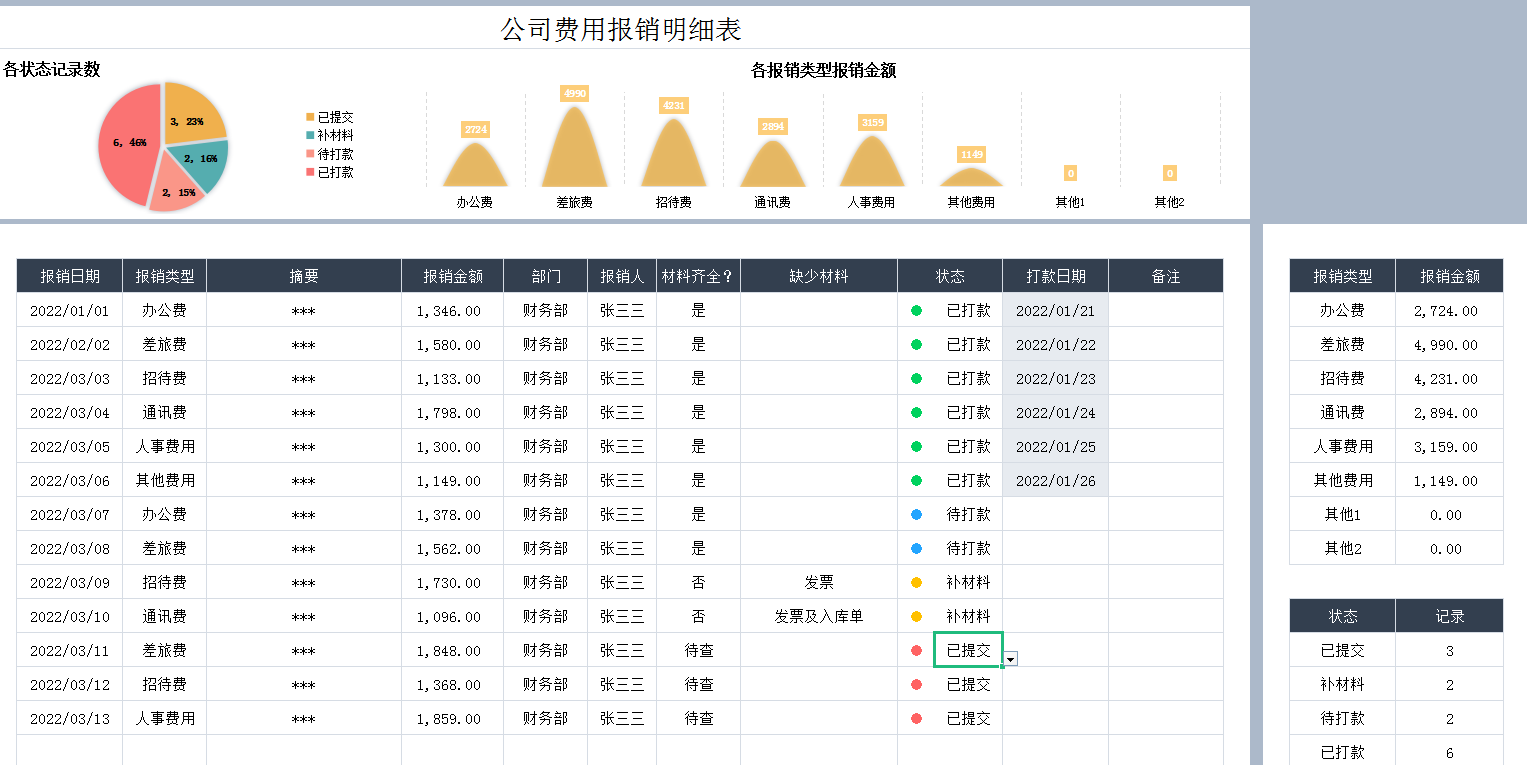Viewport: 1527px width, 765px height.
Task: Click the 报销金额 column header
Action: click(x=452, y=275)
